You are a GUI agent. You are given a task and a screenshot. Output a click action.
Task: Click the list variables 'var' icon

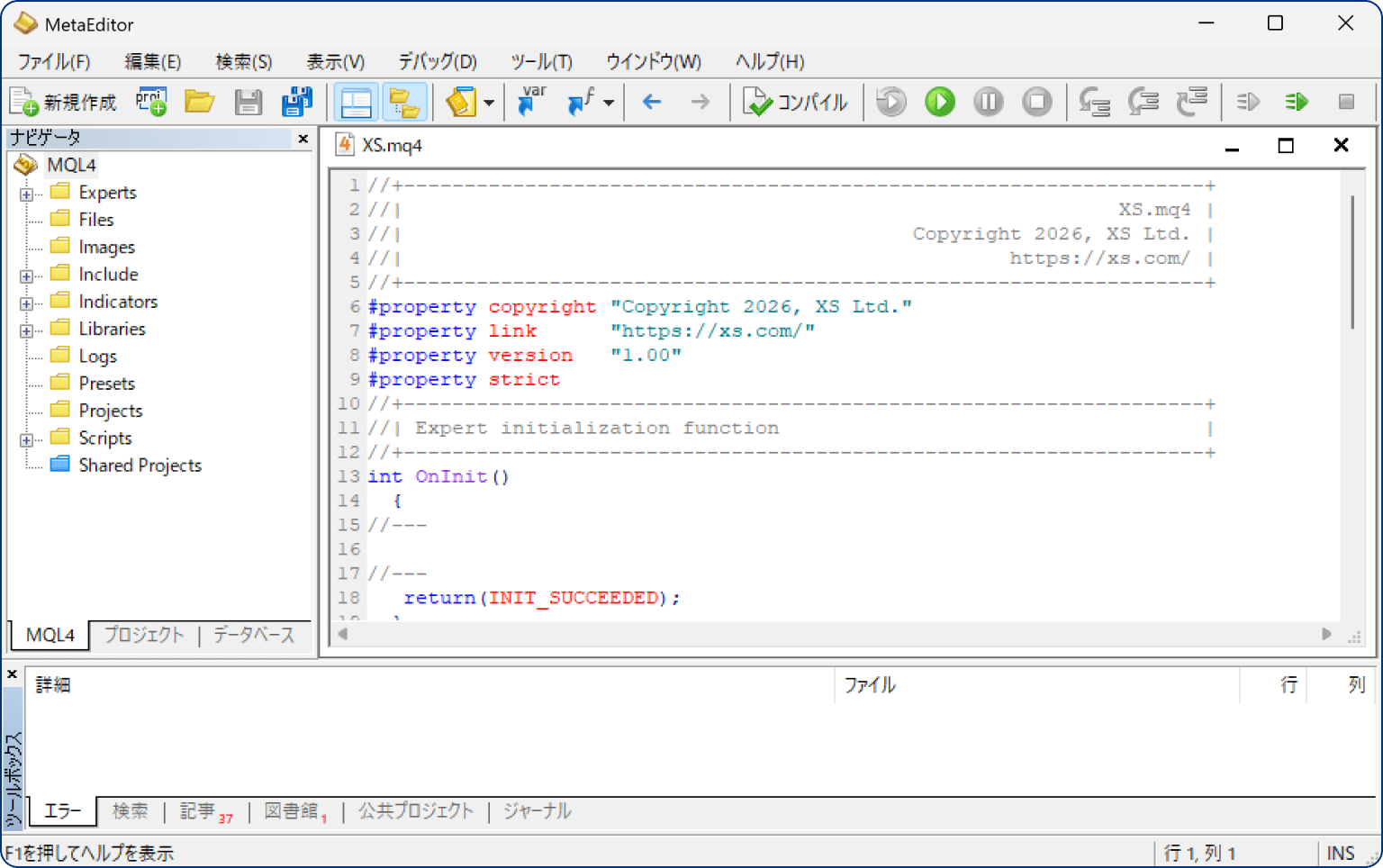pyautogui.click(x=531, y=102)
